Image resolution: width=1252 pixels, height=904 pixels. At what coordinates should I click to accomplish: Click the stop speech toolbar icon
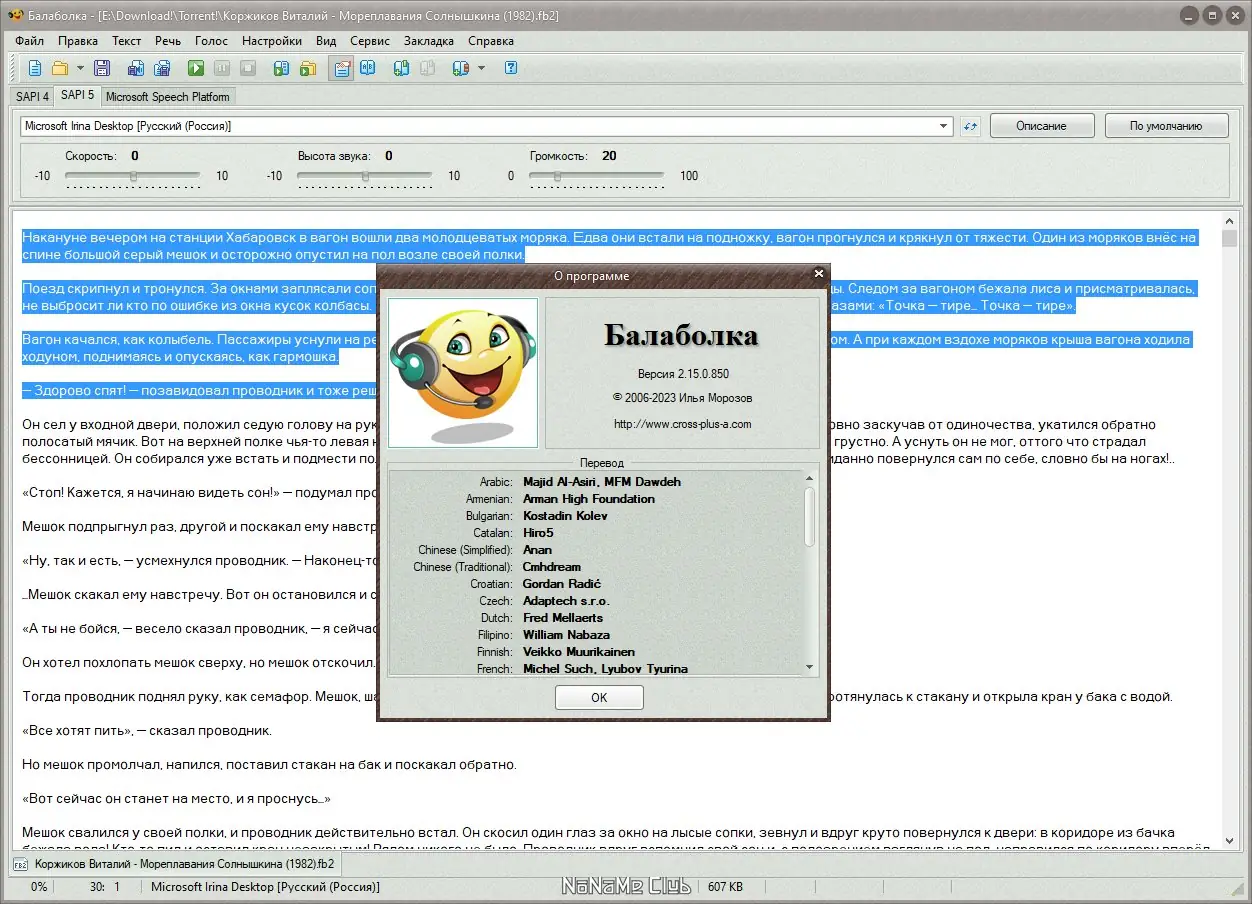[x=247, y=68]
